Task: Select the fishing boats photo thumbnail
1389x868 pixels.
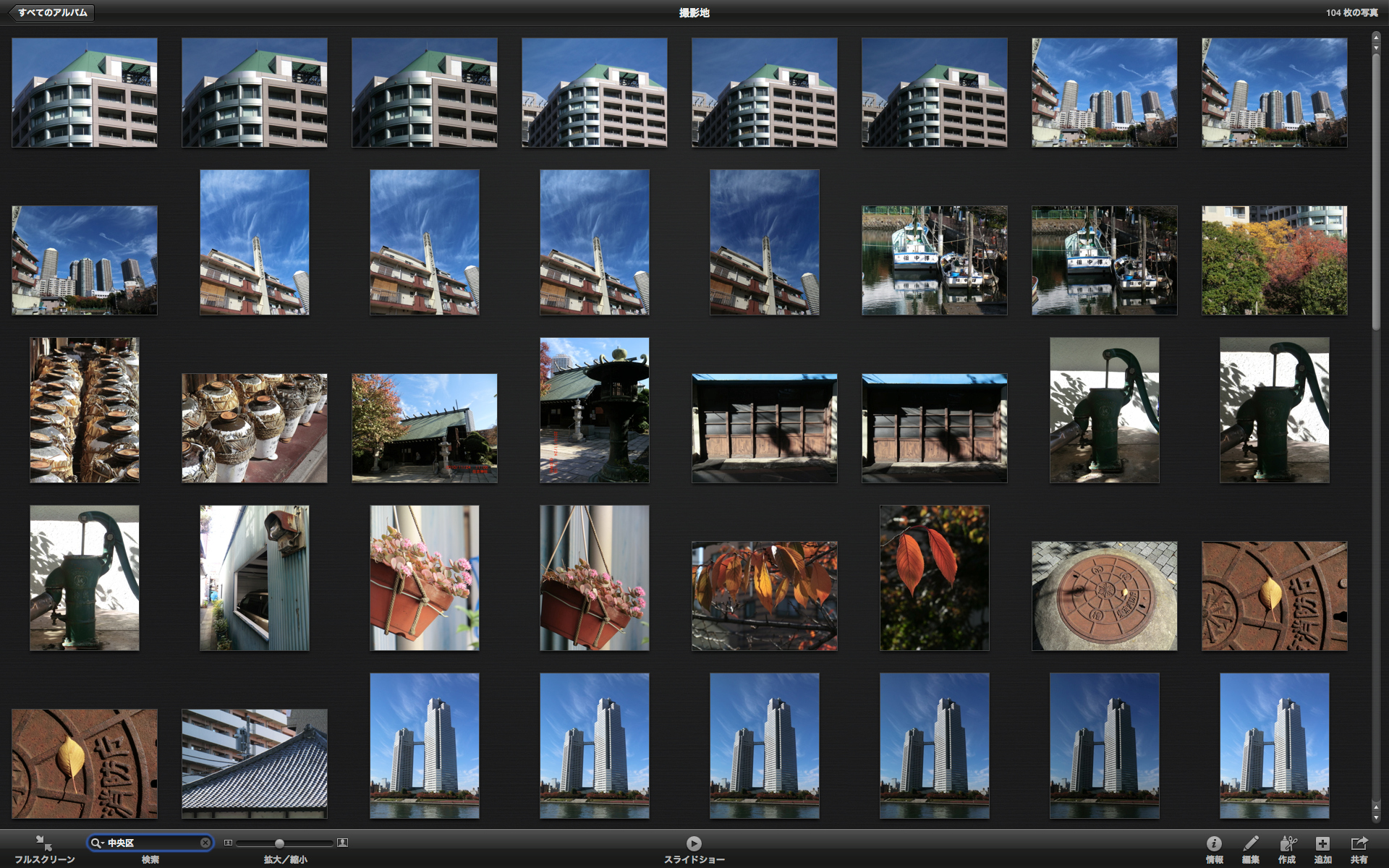Action: 934,260
